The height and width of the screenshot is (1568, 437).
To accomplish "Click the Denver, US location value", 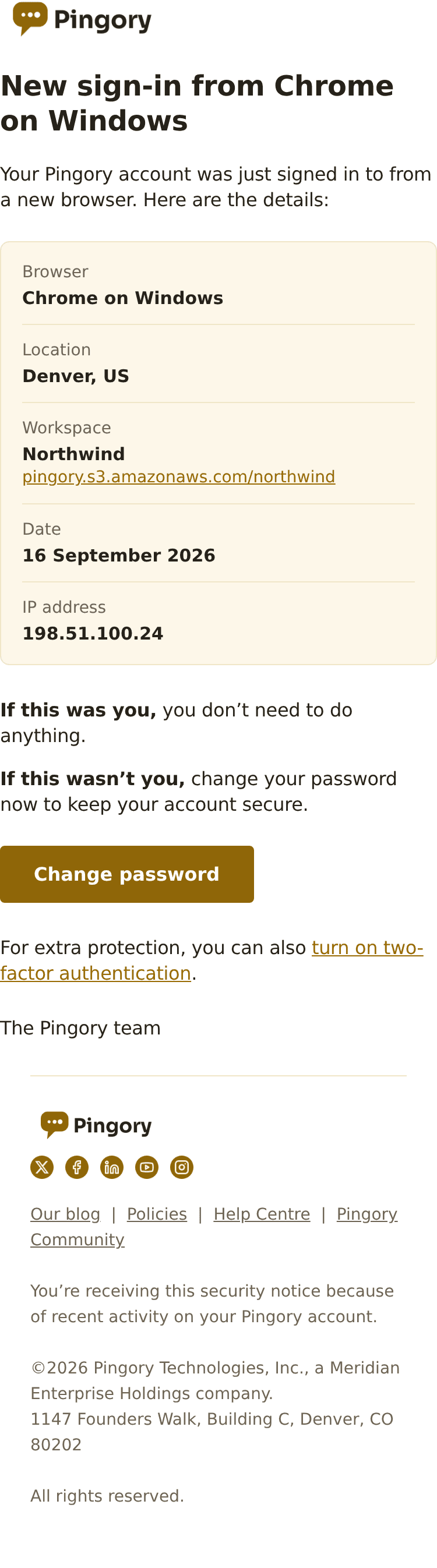I will pos(76,376).
